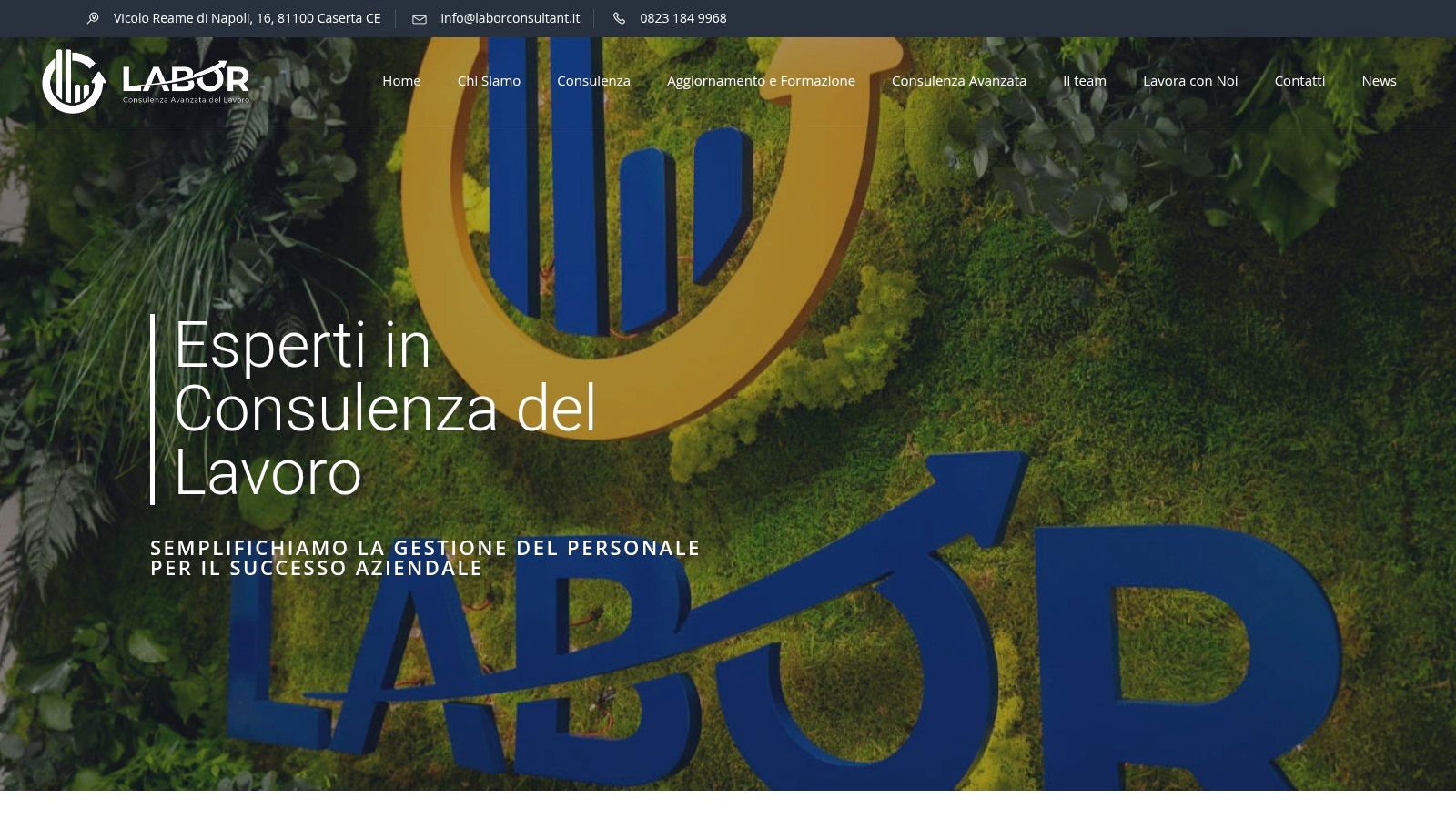Click the envelope email icon
1456x819 pixels.
click(420, 19)
